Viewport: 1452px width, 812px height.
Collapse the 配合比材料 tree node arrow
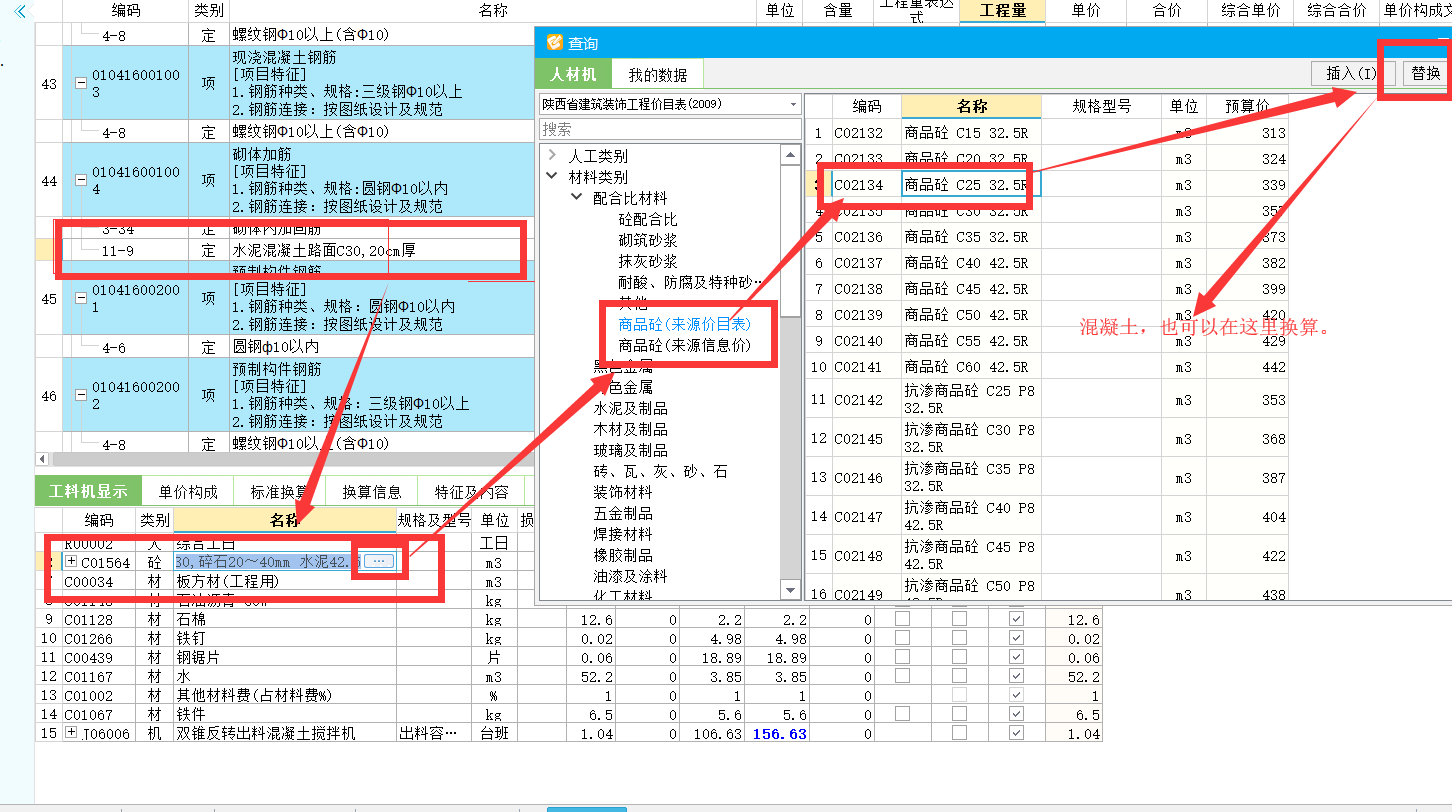[576, 198]
